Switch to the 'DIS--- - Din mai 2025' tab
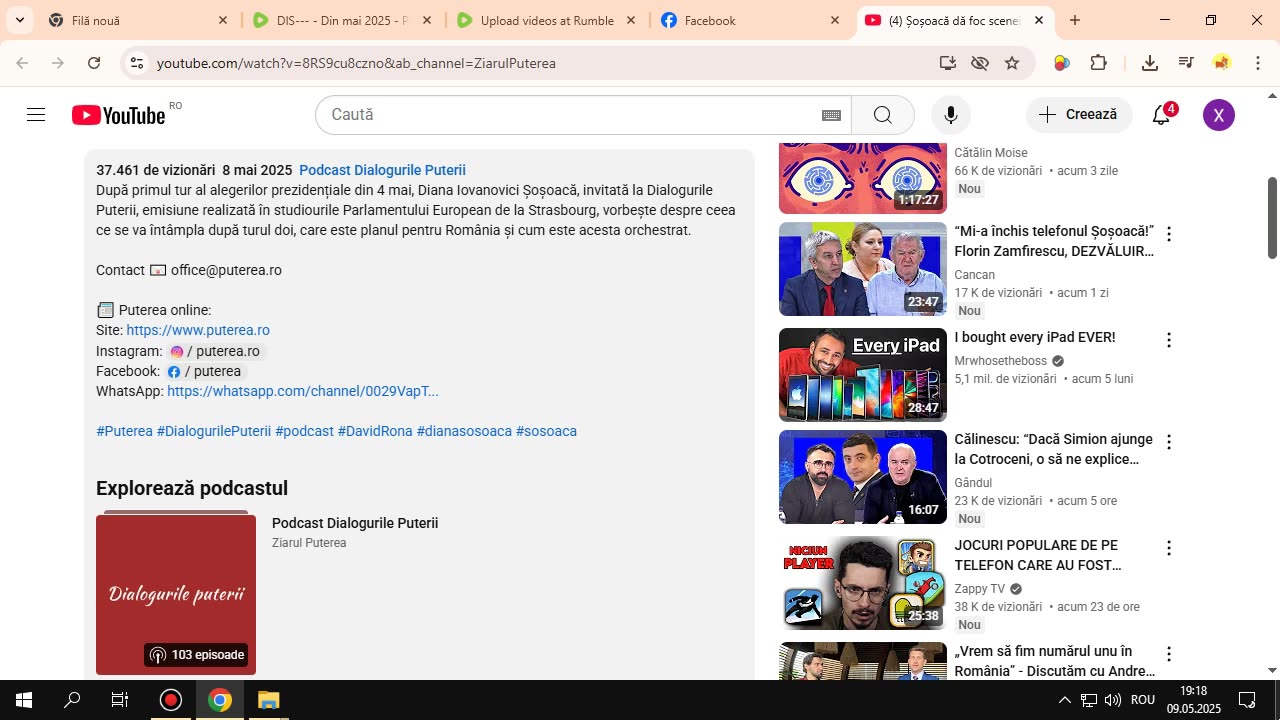Viewport: 1280px width, 720px height. coord(343,20)
